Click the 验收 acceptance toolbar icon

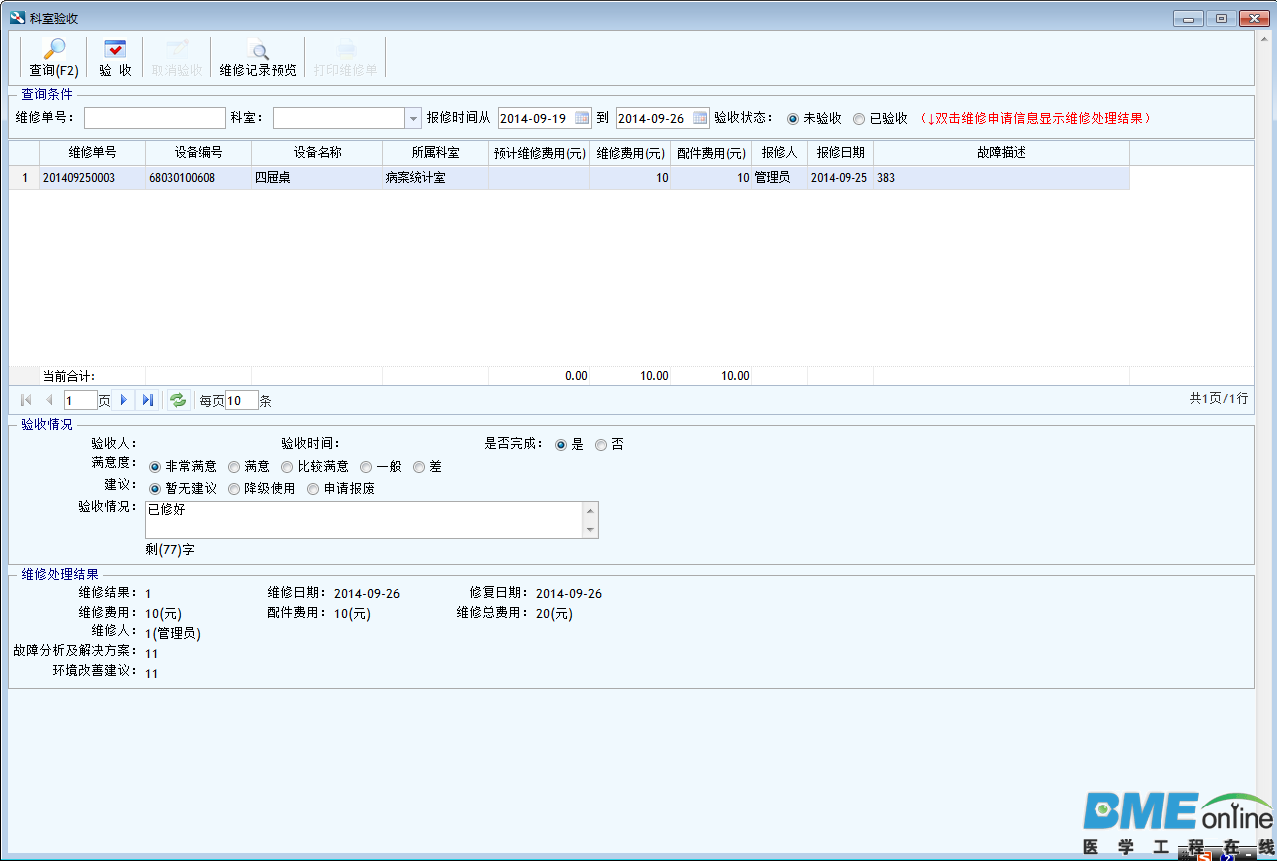click(x=115, y=49)
